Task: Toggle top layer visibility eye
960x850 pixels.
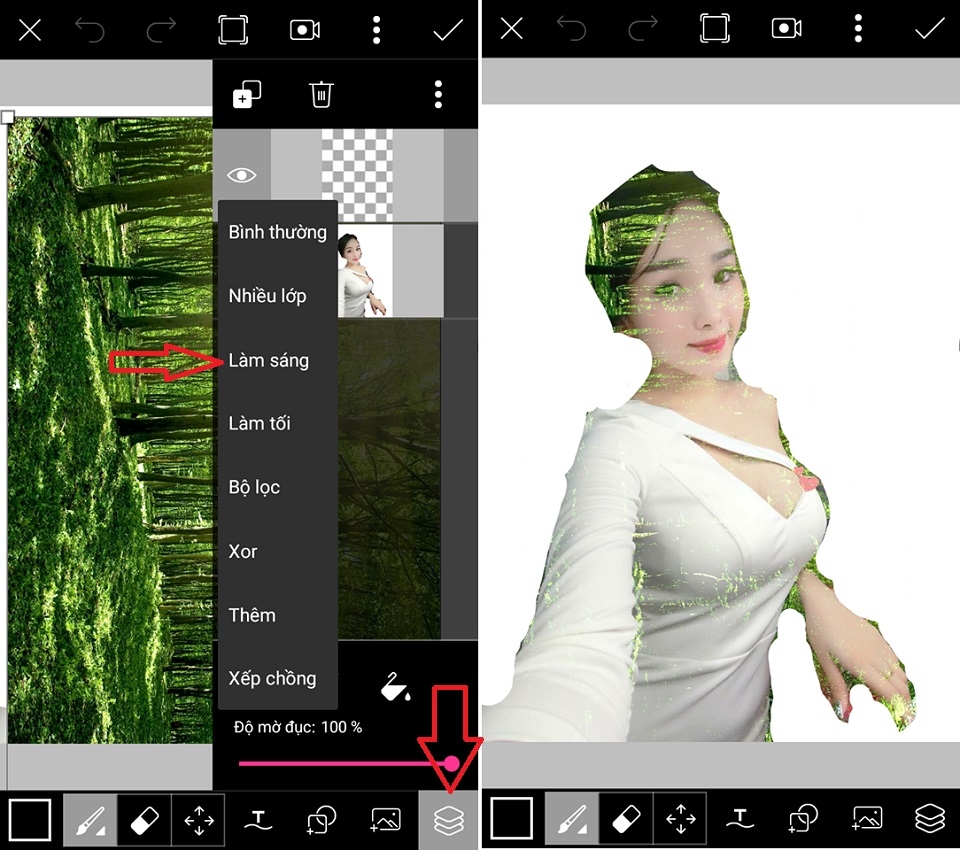Action: (242, 176)
